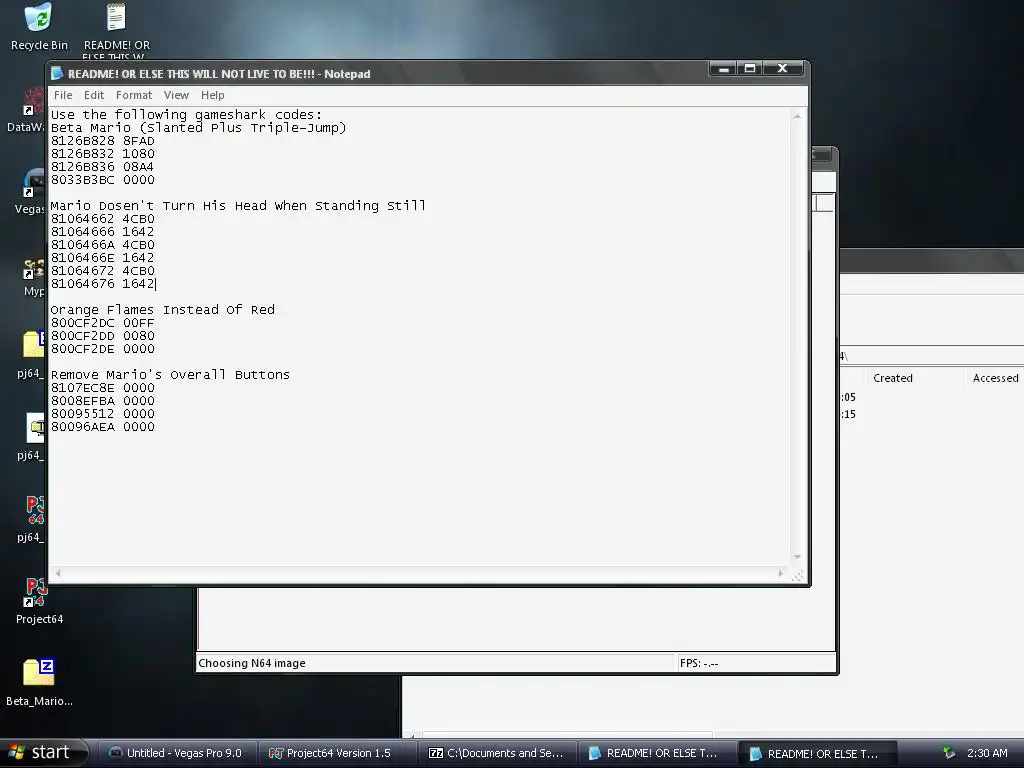Click the code line '8126B832 1080'
1024x768 pixels.
point(103,154)
